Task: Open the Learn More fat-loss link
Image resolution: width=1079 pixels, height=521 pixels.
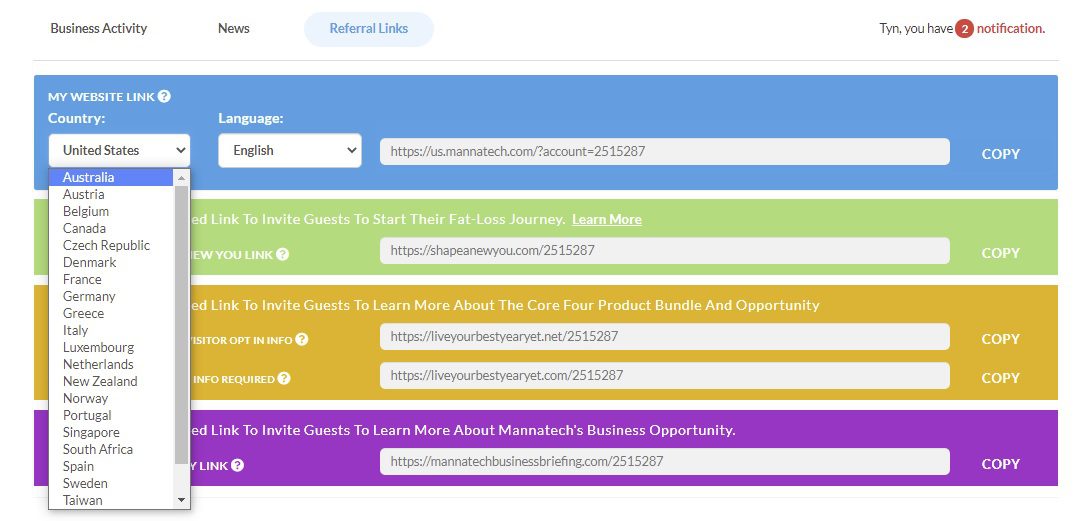Action: click(607, 220)
